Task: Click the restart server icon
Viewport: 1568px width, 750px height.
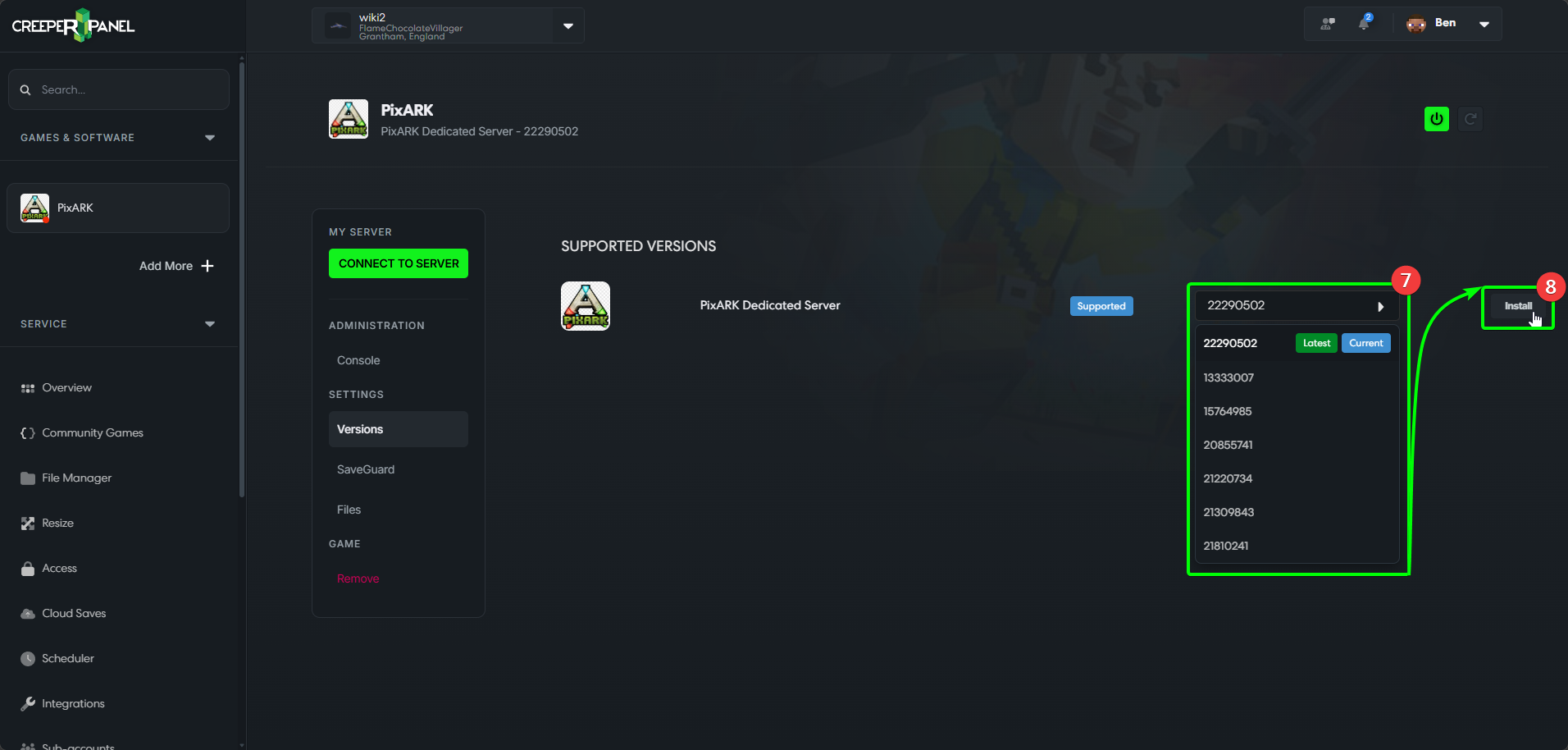Action: [x=1470, y=119]
